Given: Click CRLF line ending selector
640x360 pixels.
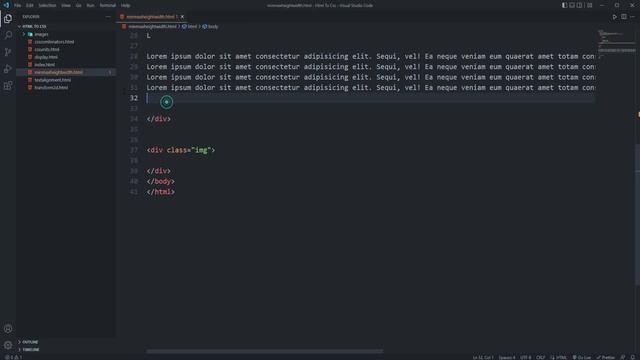Looking at the screenshot, I should [x=540, y=357].
